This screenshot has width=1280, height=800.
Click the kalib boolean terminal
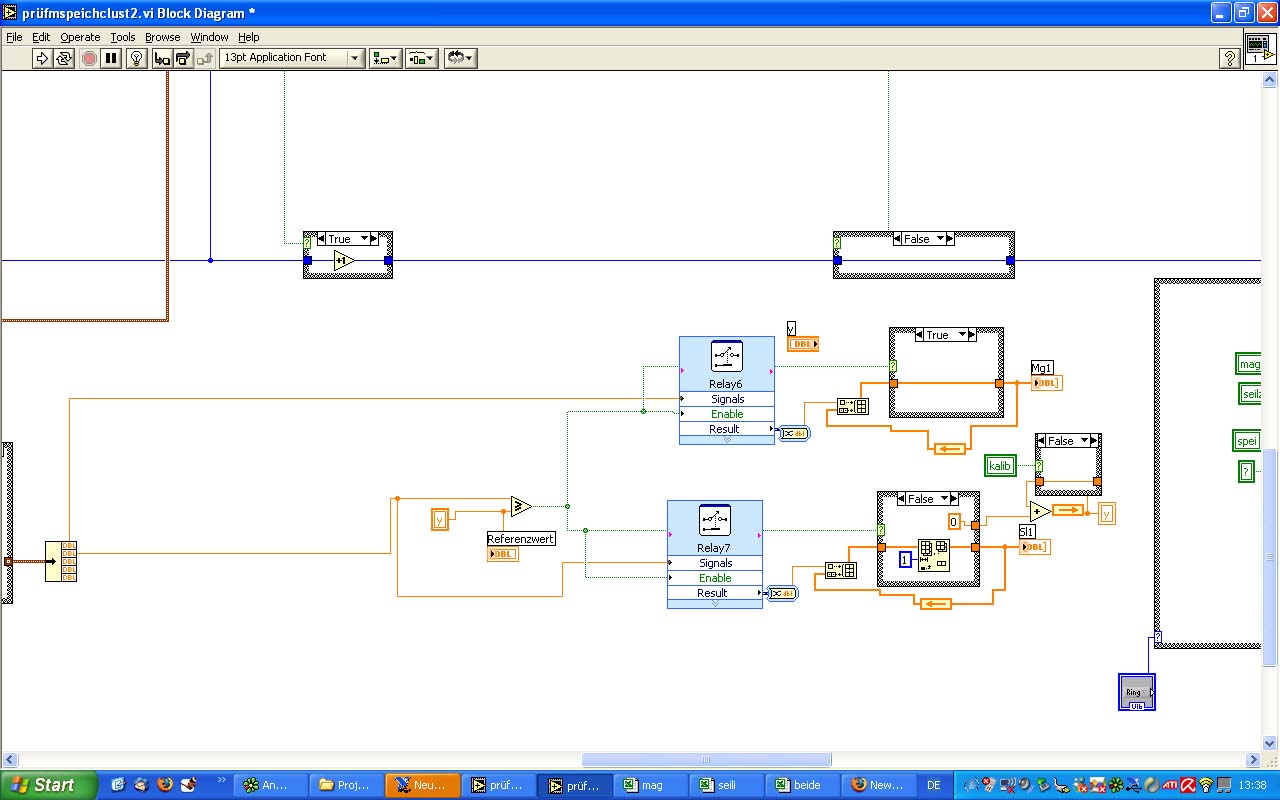tap(1000, 465)
